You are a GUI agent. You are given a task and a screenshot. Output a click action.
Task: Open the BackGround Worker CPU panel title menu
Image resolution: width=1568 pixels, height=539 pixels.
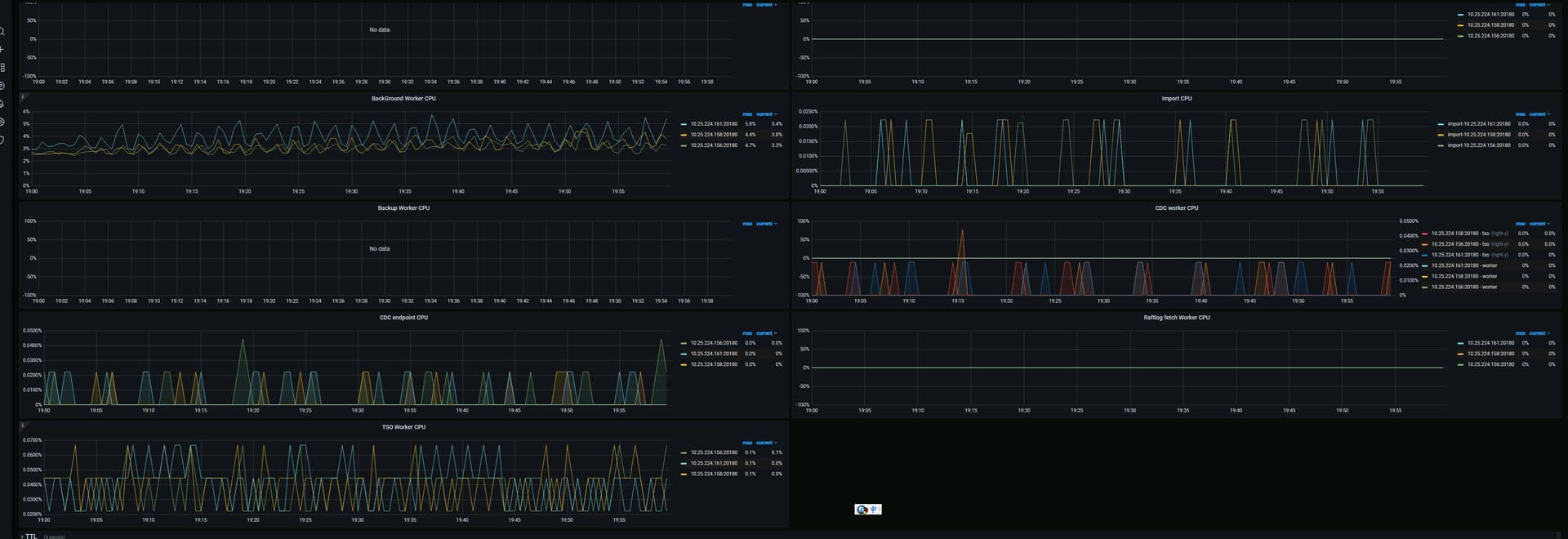click(403, 99)
